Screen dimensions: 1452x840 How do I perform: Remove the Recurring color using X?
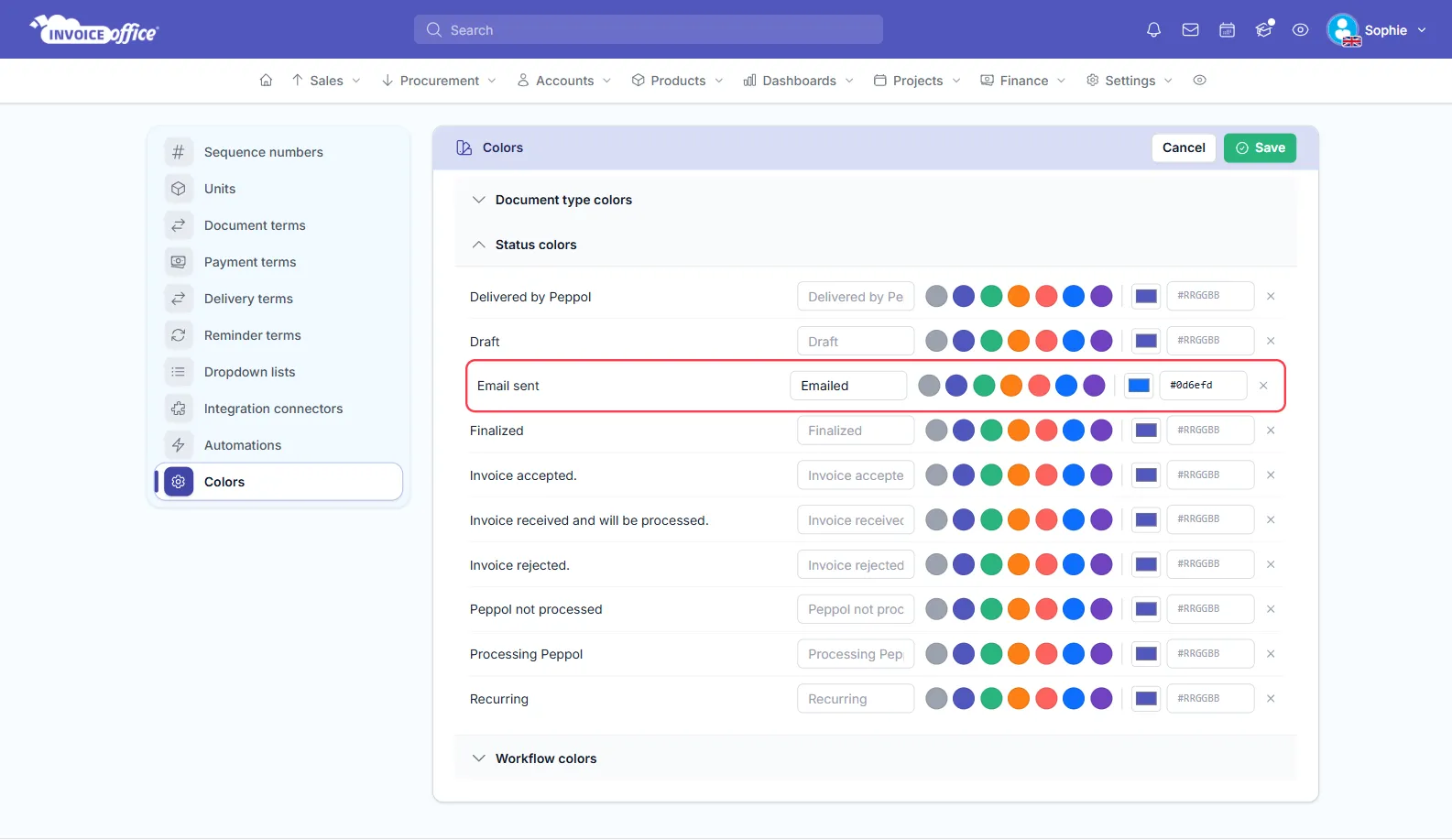point(1271,699)
